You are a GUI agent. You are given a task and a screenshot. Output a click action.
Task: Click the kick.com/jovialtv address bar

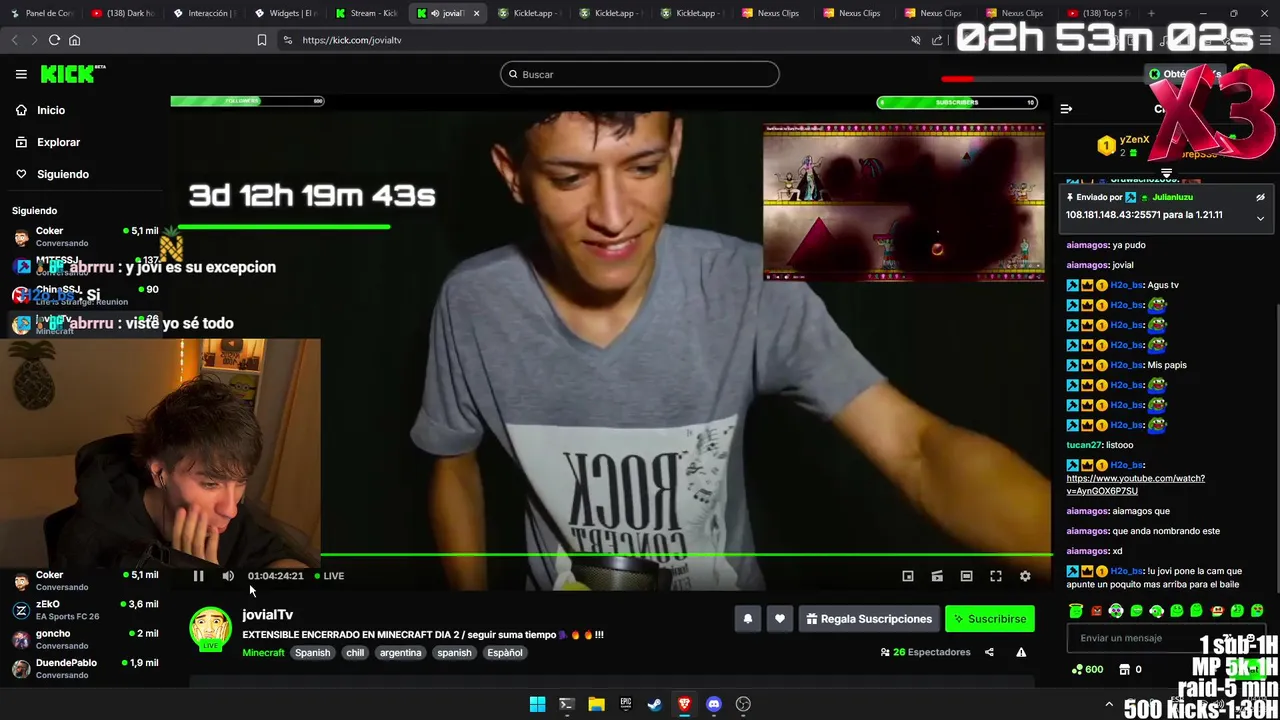[352, 40]
